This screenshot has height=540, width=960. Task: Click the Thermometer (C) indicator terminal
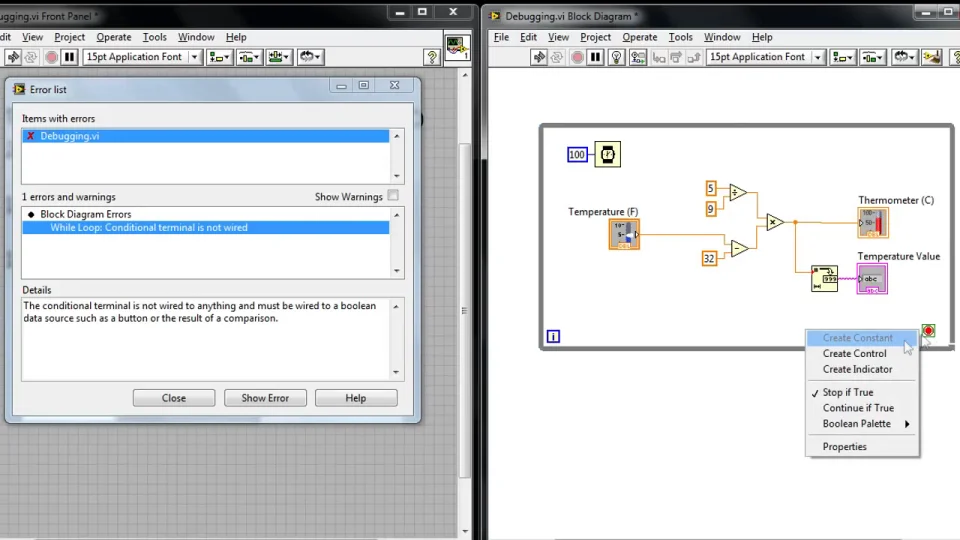[x=873, y=222]
